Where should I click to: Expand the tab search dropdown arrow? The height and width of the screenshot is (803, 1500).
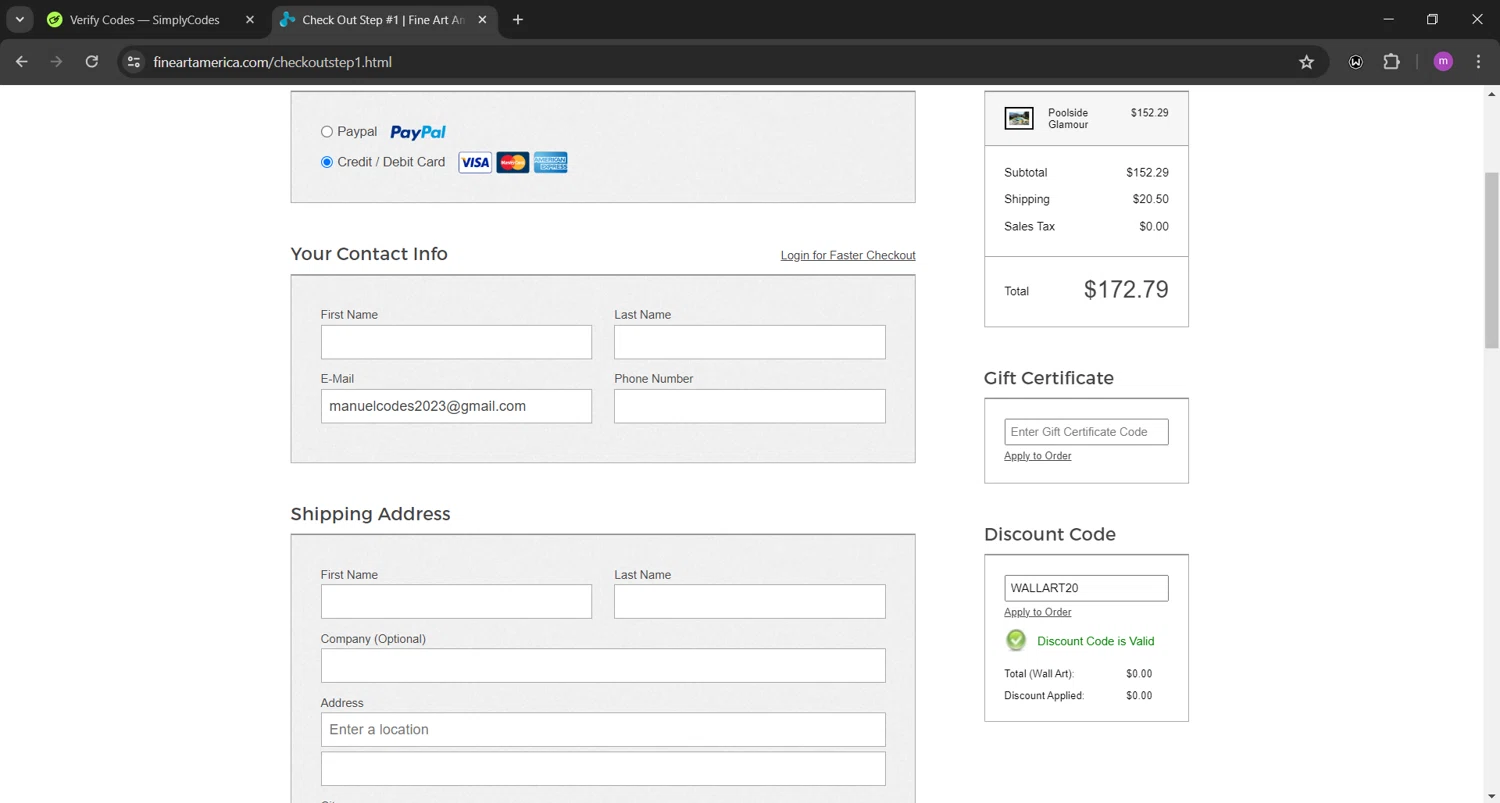tap(19, 20)
